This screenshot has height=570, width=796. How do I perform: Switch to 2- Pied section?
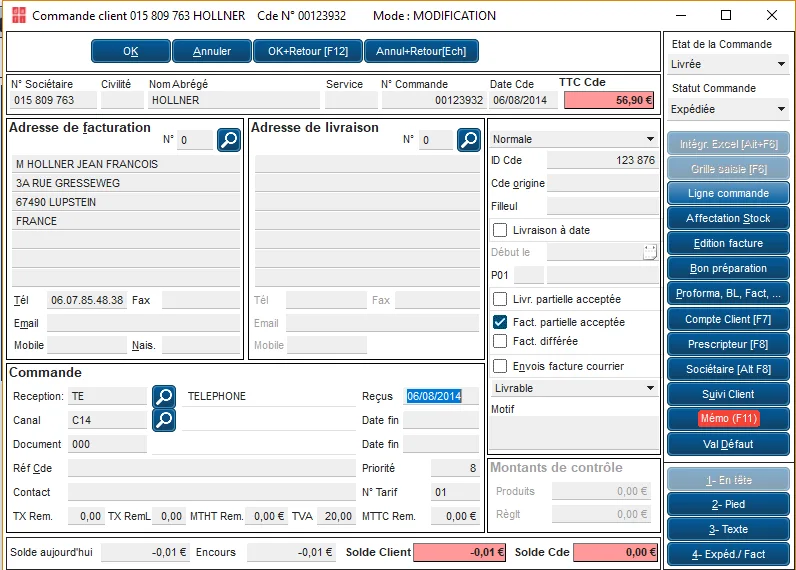click(x=728, y=505)
